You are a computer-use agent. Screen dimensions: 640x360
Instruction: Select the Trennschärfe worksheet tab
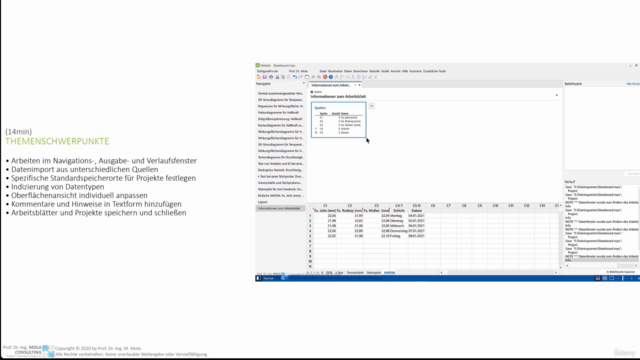click(355, 272)
